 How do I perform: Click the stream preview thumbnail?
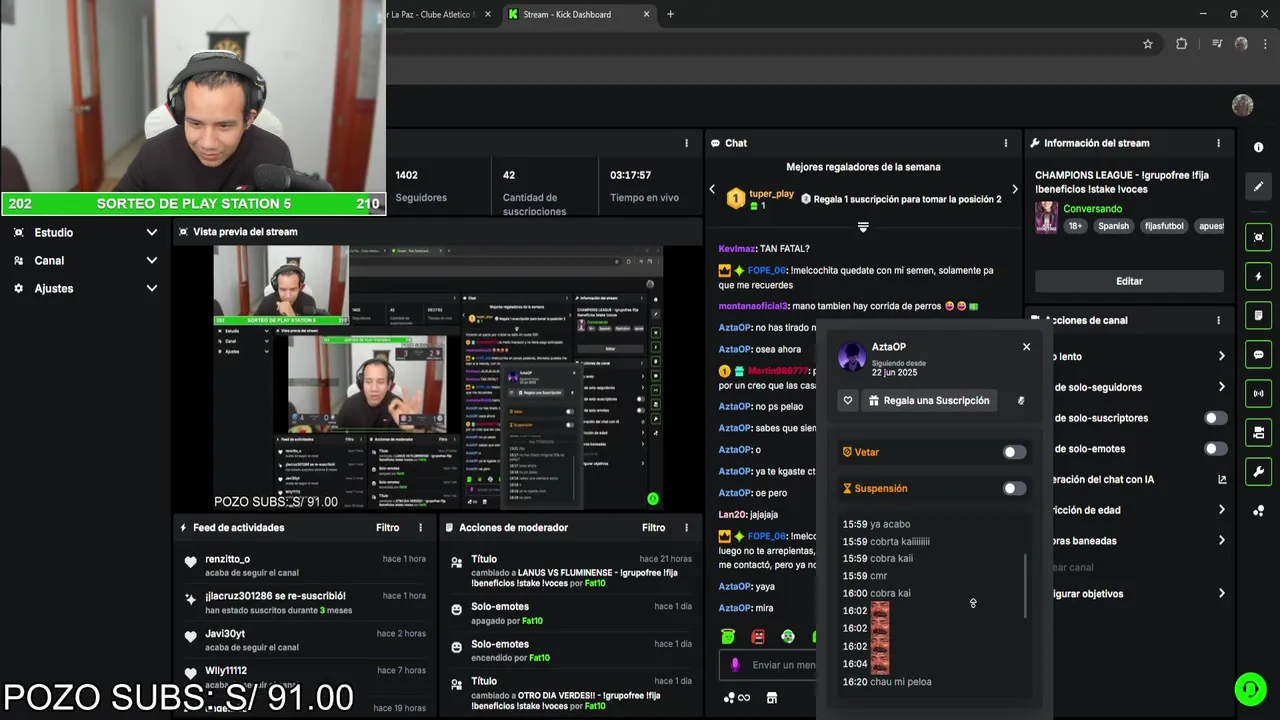pos(438,378)
